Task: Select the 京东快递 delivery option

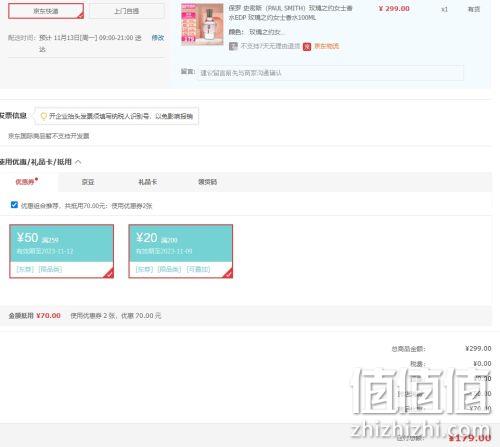Action: 46,11
